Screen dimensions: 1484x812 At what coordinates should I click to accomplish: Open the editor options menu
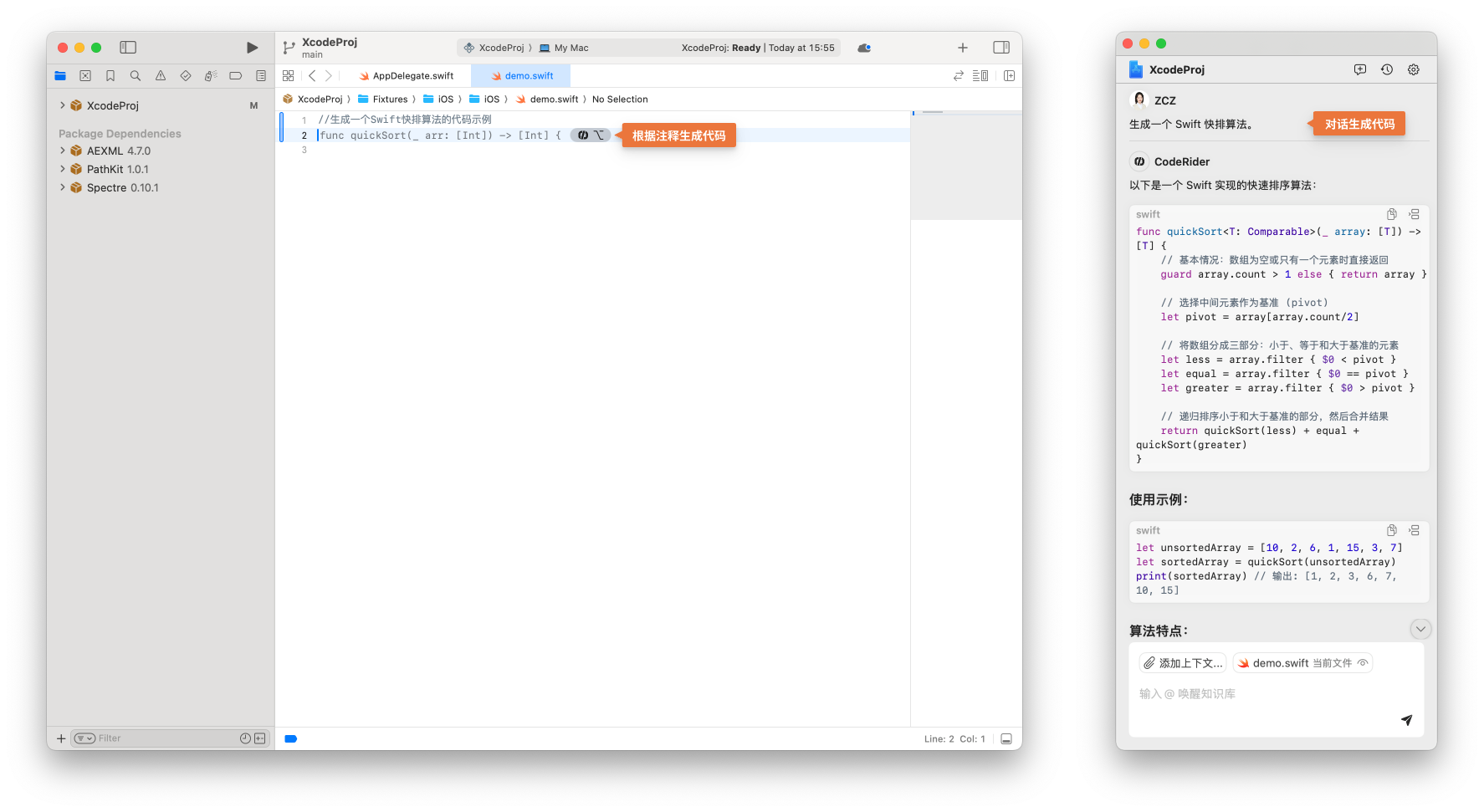pos(980,76)
